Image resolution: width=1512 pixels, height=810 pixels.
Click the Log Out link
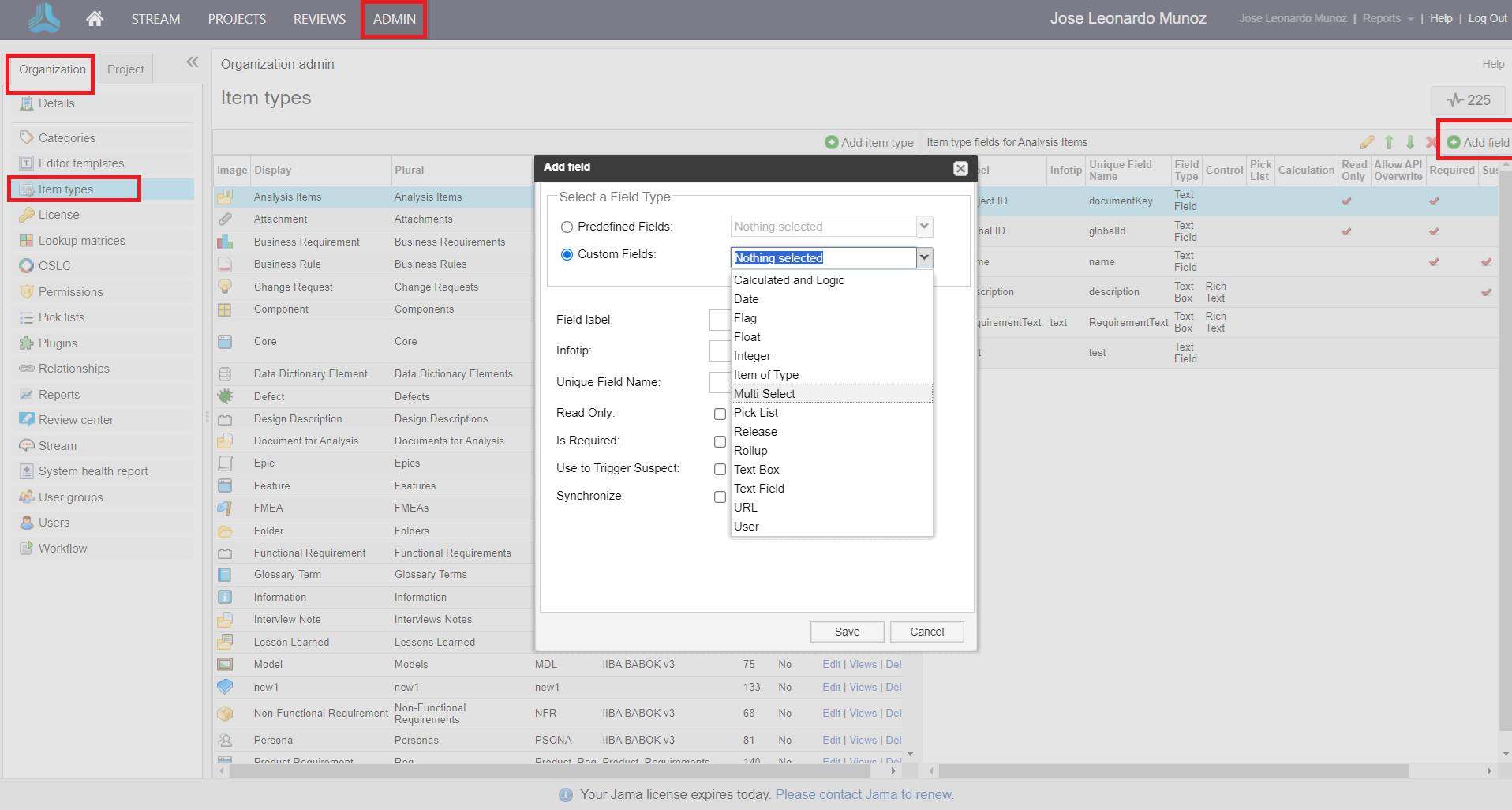(1488, 18)
